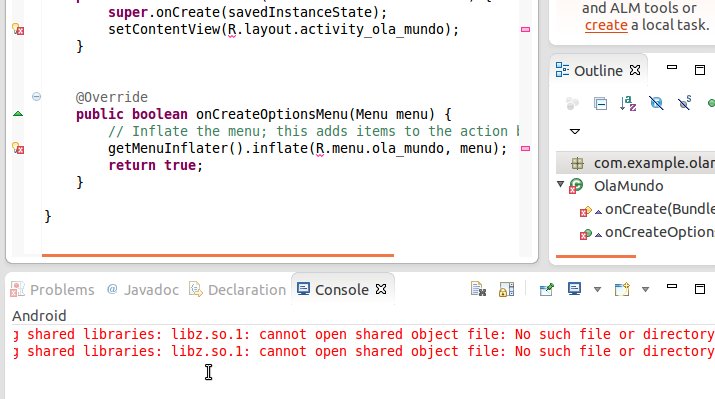The height and width of the screenshot is (399, 715).
Task: Click first libz.so.1 error line in console
Action: (363, 334)
